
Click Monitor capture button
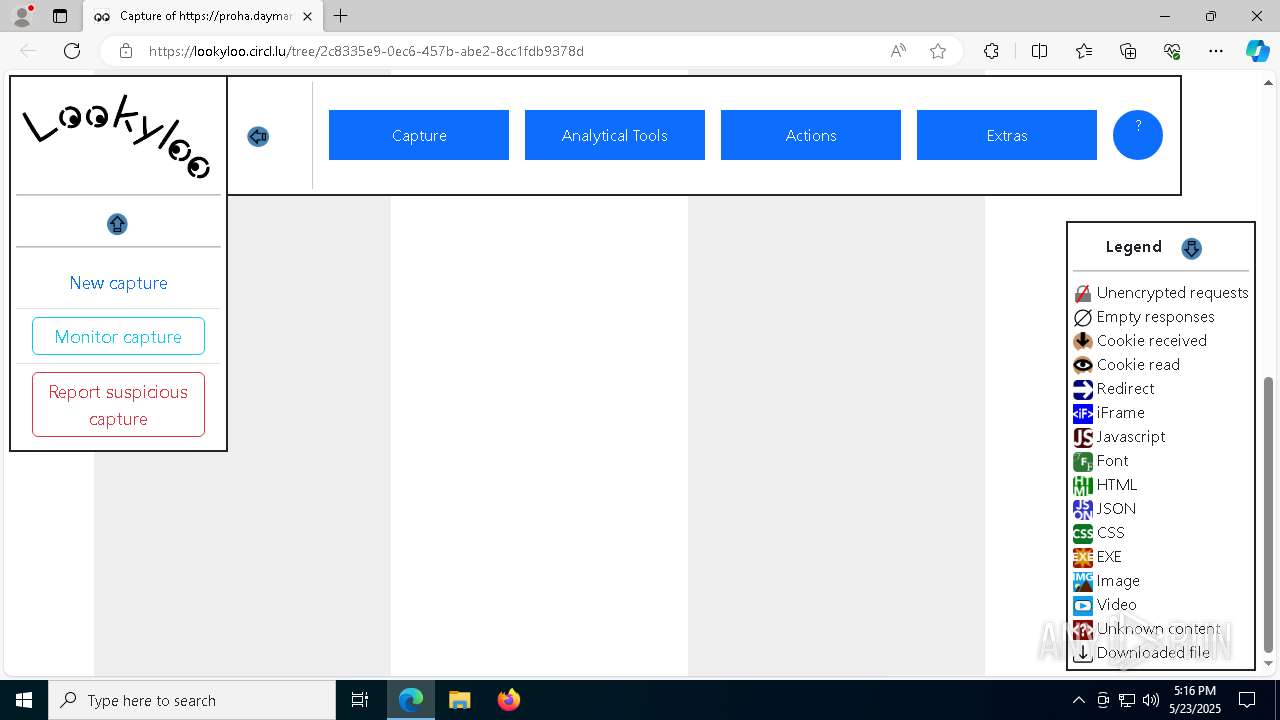(118, 336)
